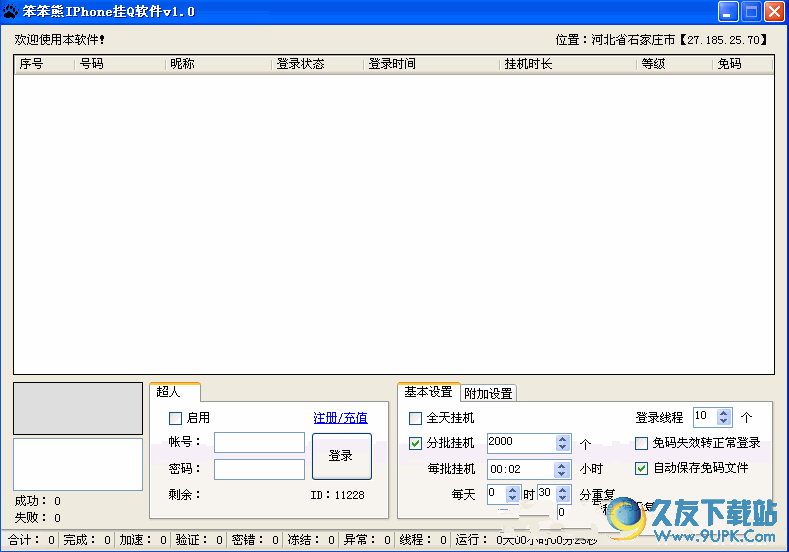The height and width of the screenshot is (552, 789).
Task: Decrease the 分批挂机 count below 2000
Action: (x=563, y=447)
